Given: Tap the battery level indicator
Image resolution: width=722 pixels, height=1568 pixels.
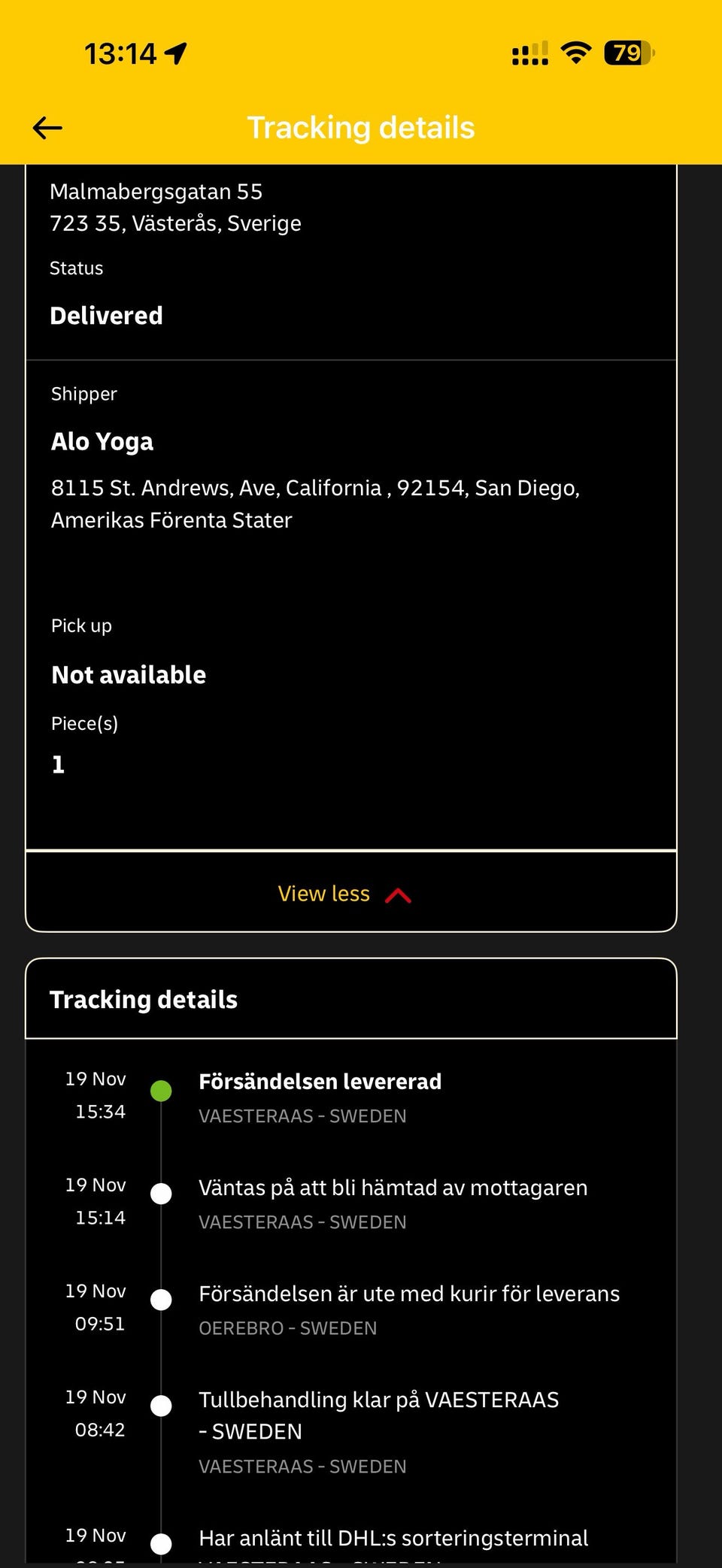Looking at the screenshot, I should pos(629,53).
